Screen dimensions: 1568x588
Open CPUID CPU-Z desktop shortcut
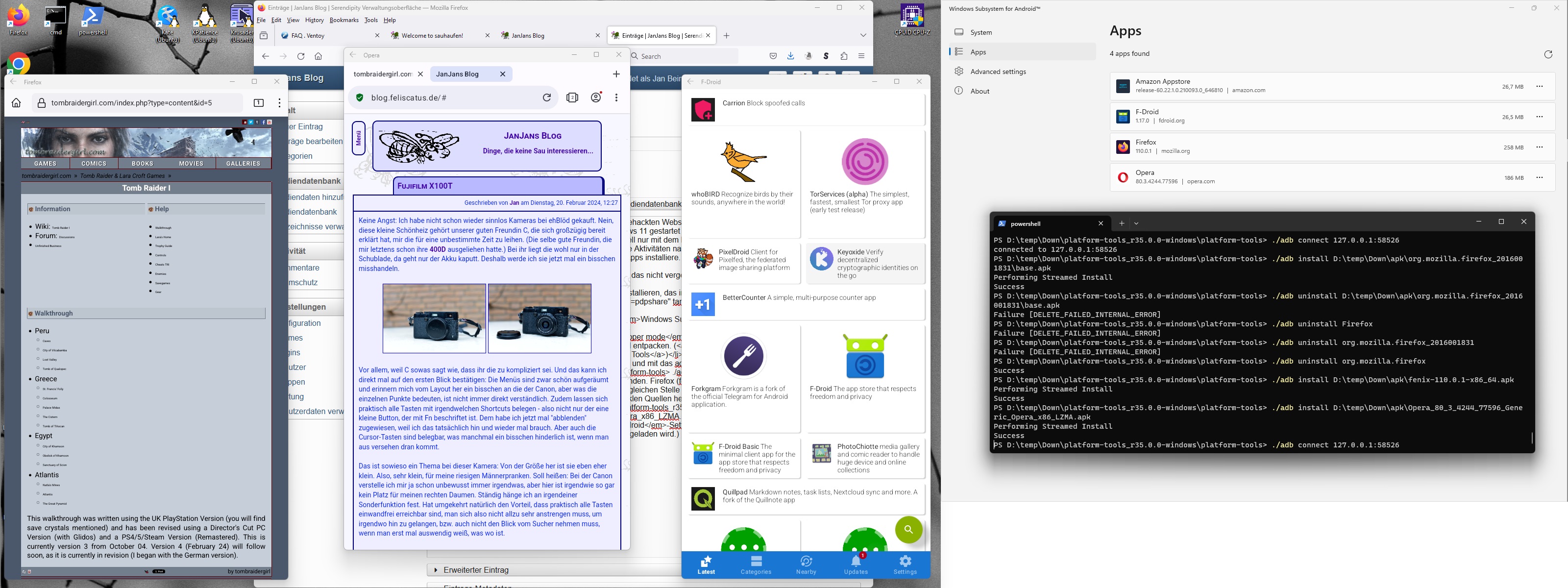[x=912, y=21]
